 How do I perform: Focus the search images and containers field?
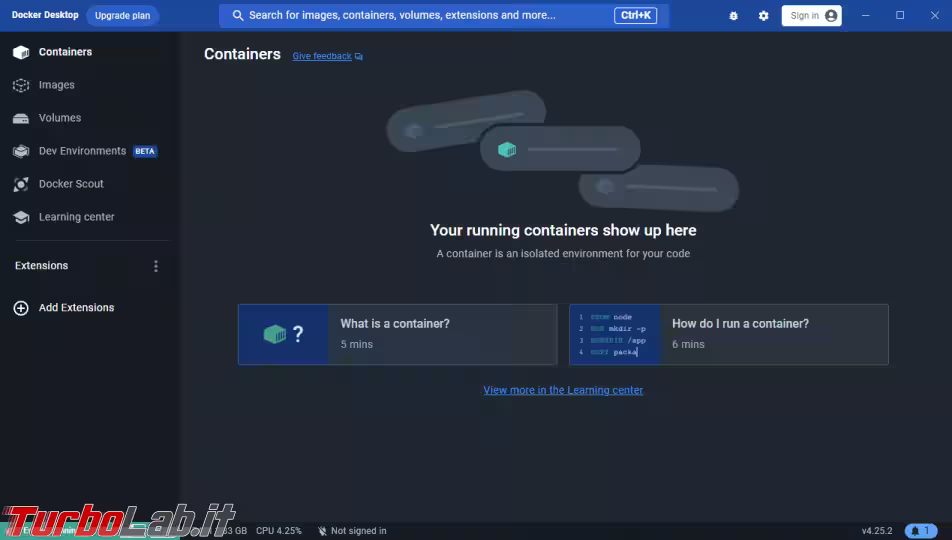pos(444,15)
